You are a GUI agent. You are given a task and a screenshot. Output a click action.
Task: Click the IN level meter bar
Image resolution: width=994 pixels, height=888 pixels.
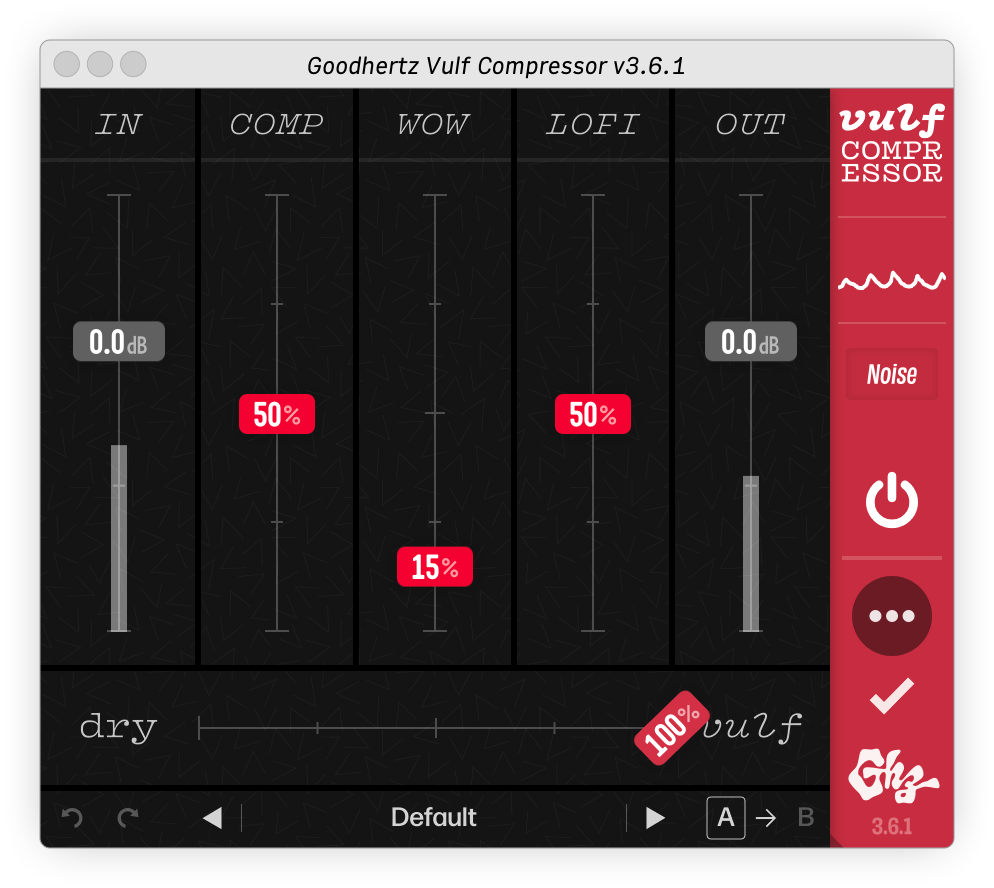click(119, 538)
